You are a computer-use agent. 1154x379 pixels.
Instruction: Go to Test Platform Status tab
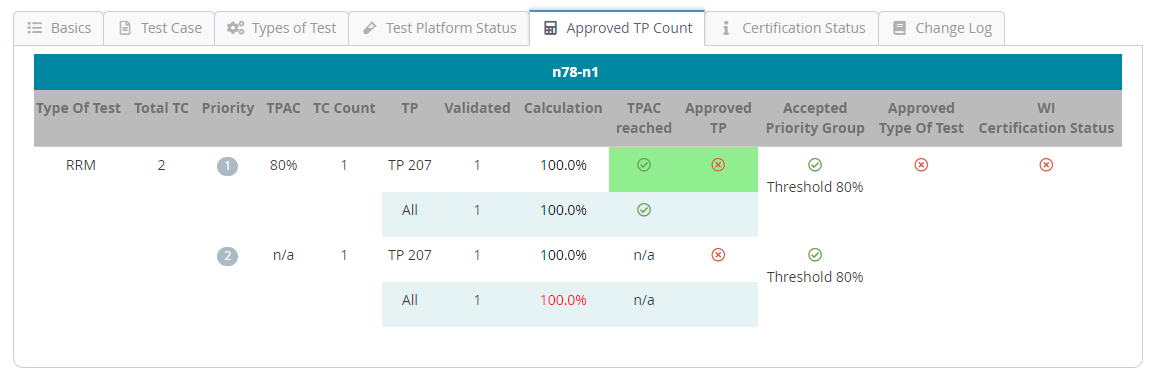[439, 28]
